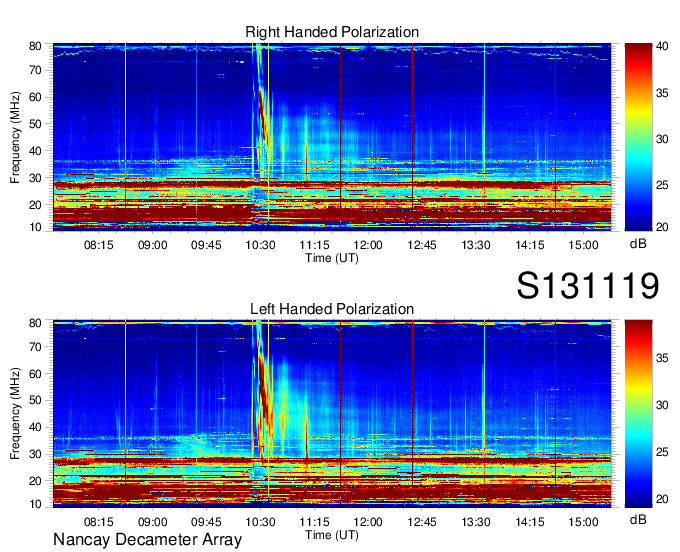
Task: Click the red radio burst in the Right Handed plot
Action: point(262,117)
